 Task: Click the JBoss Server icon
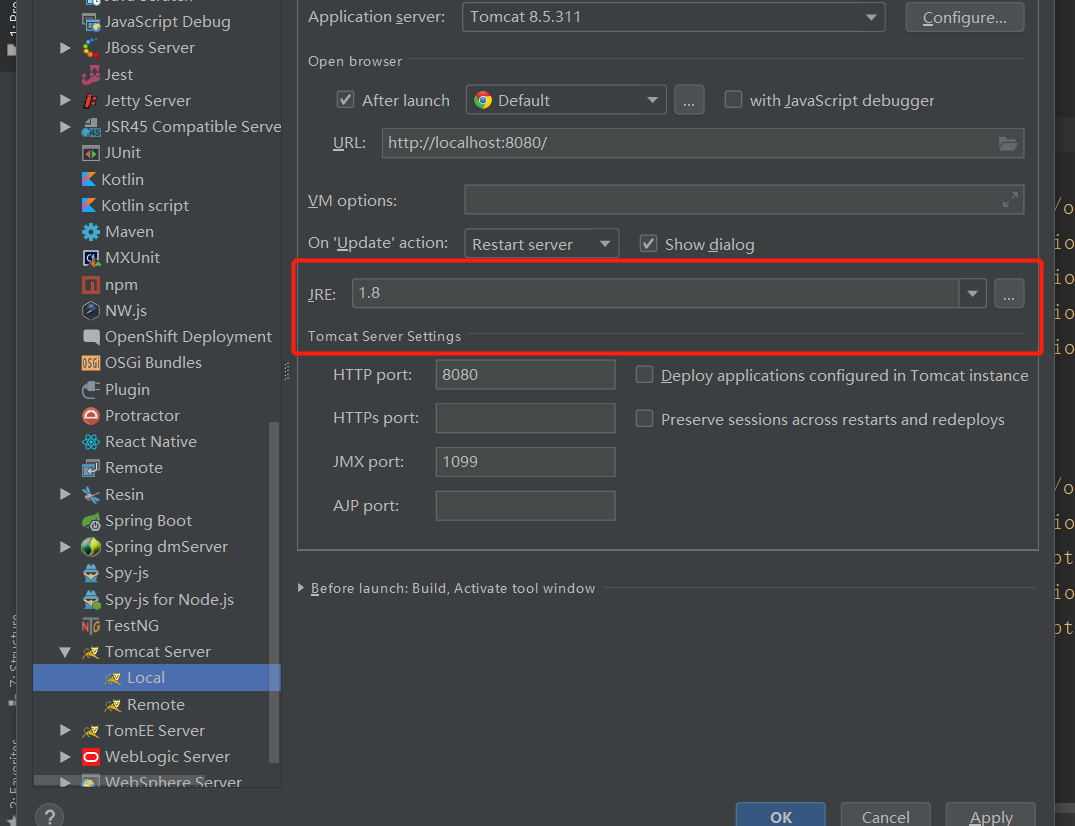tap(90, 48)
